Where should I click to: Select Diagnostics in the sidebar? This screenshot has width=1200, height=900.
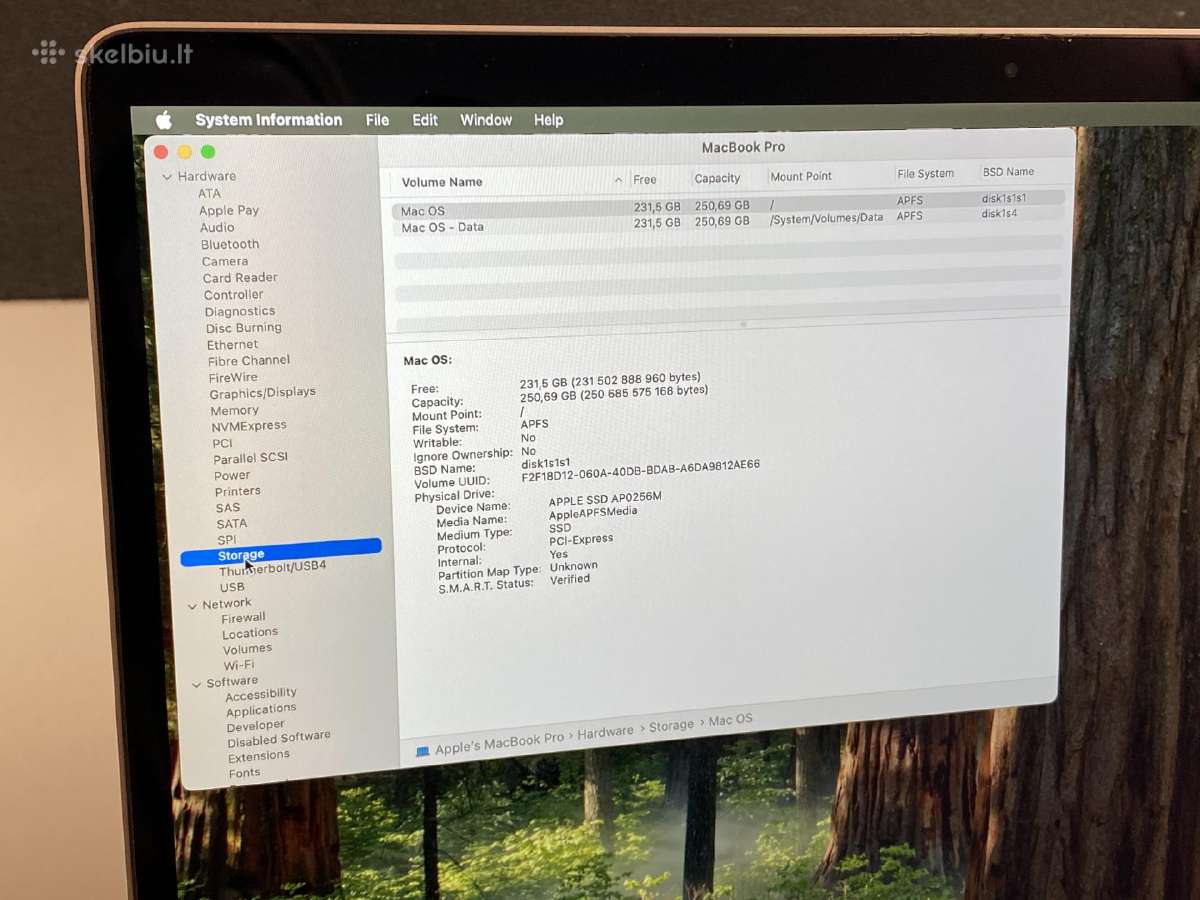point(239,312)
